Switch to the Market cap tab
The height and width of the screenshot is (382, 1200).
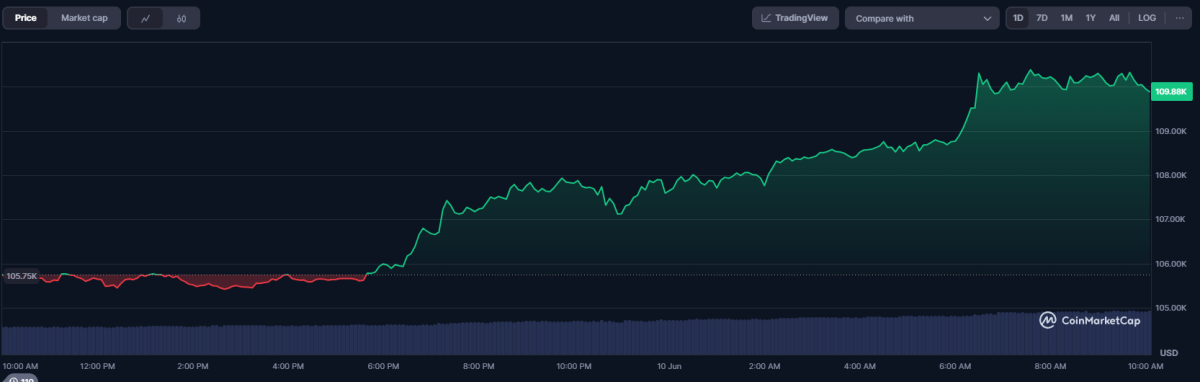coord(84,18)
